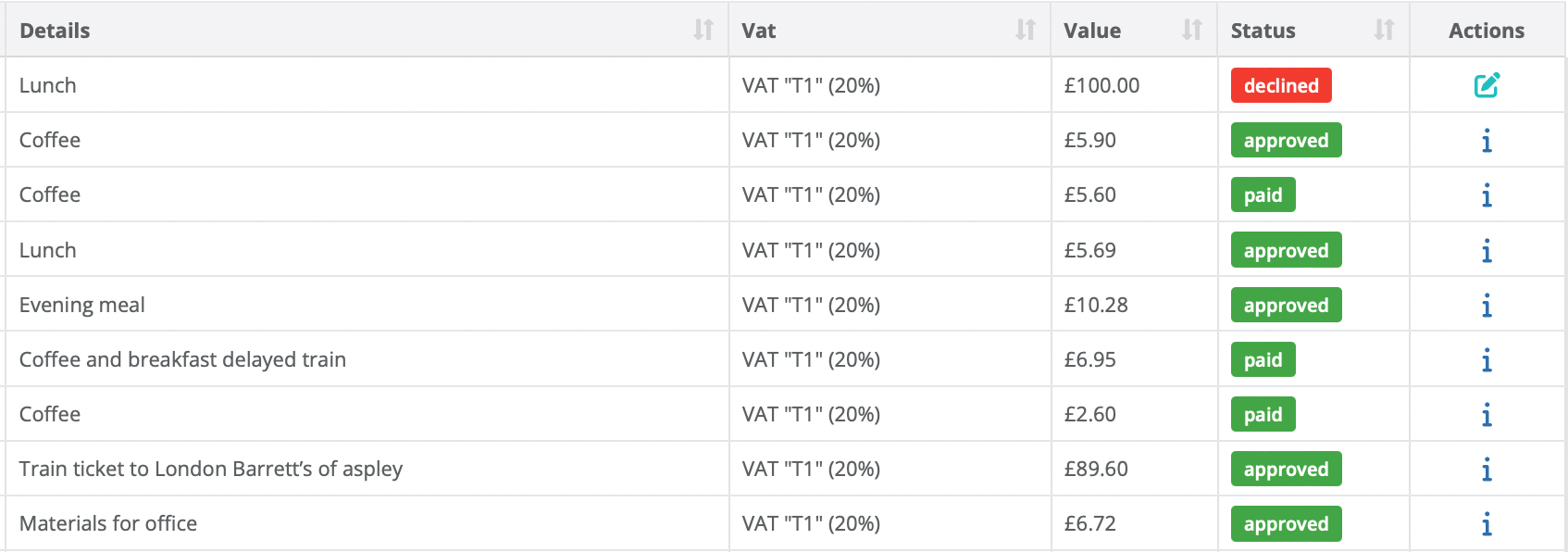Open info icon for Evening meal

[x=1487, y=306]
